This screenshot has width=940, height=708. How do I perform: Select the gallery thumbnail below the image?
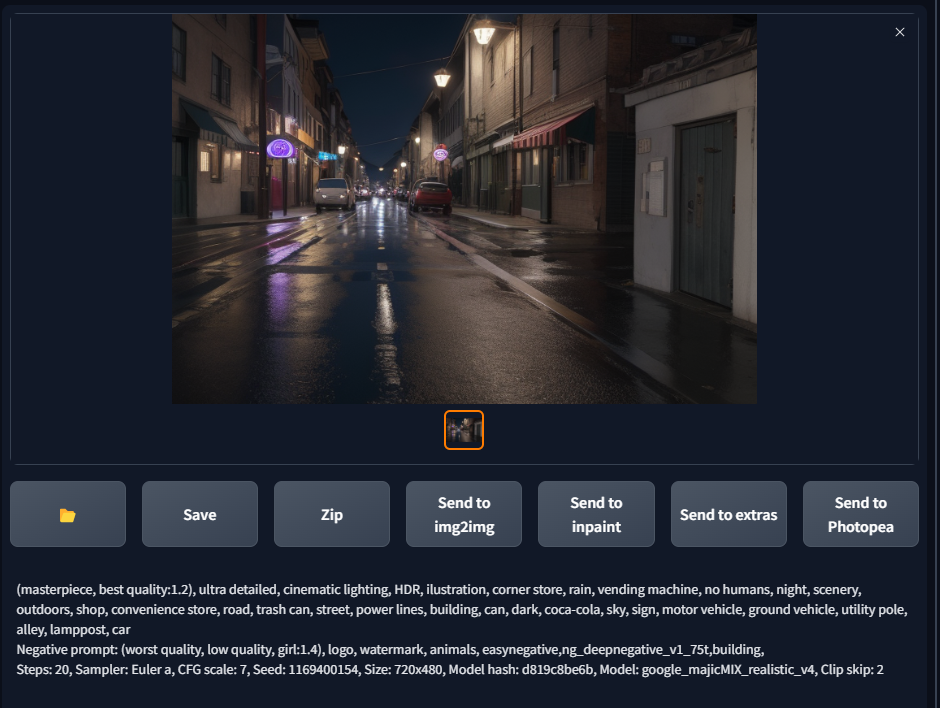464,430
